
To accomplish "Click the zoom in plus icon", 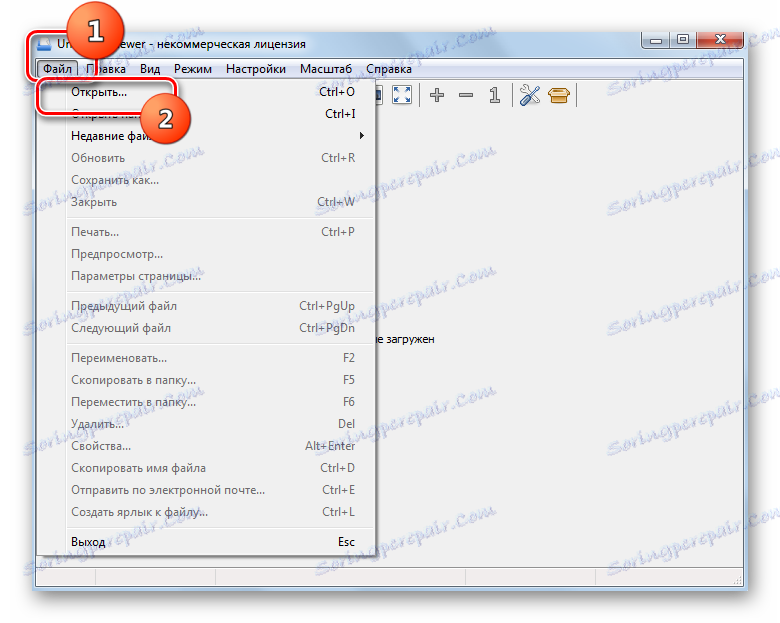I will coord(437,95).
